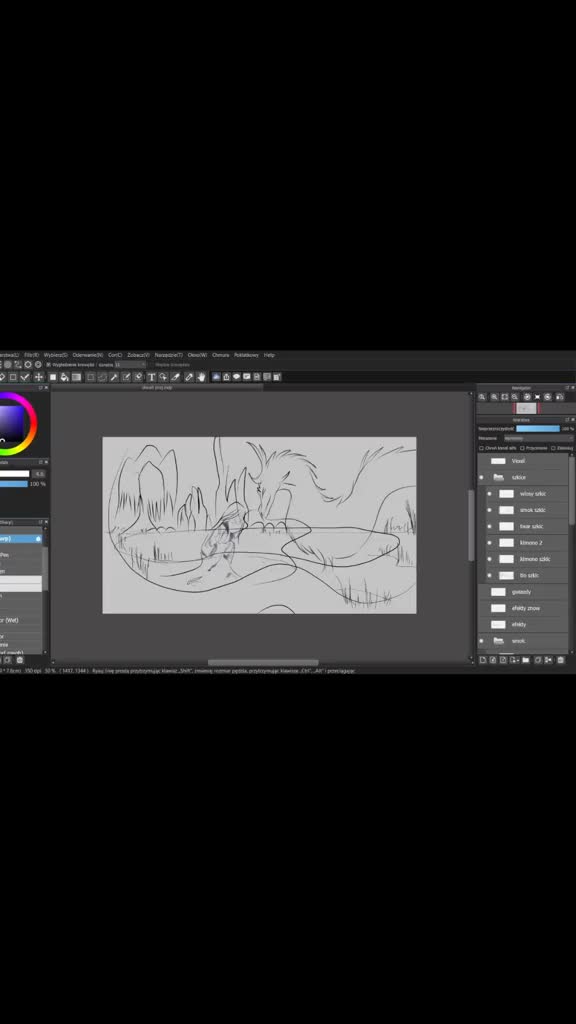Adjust the layer opacity slider

coord(537,428)
